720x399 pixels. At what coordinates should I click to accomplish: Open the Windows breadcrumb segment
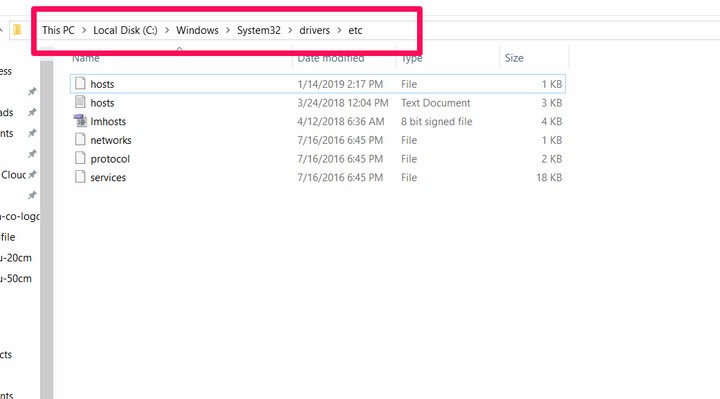tap(197, 30)
